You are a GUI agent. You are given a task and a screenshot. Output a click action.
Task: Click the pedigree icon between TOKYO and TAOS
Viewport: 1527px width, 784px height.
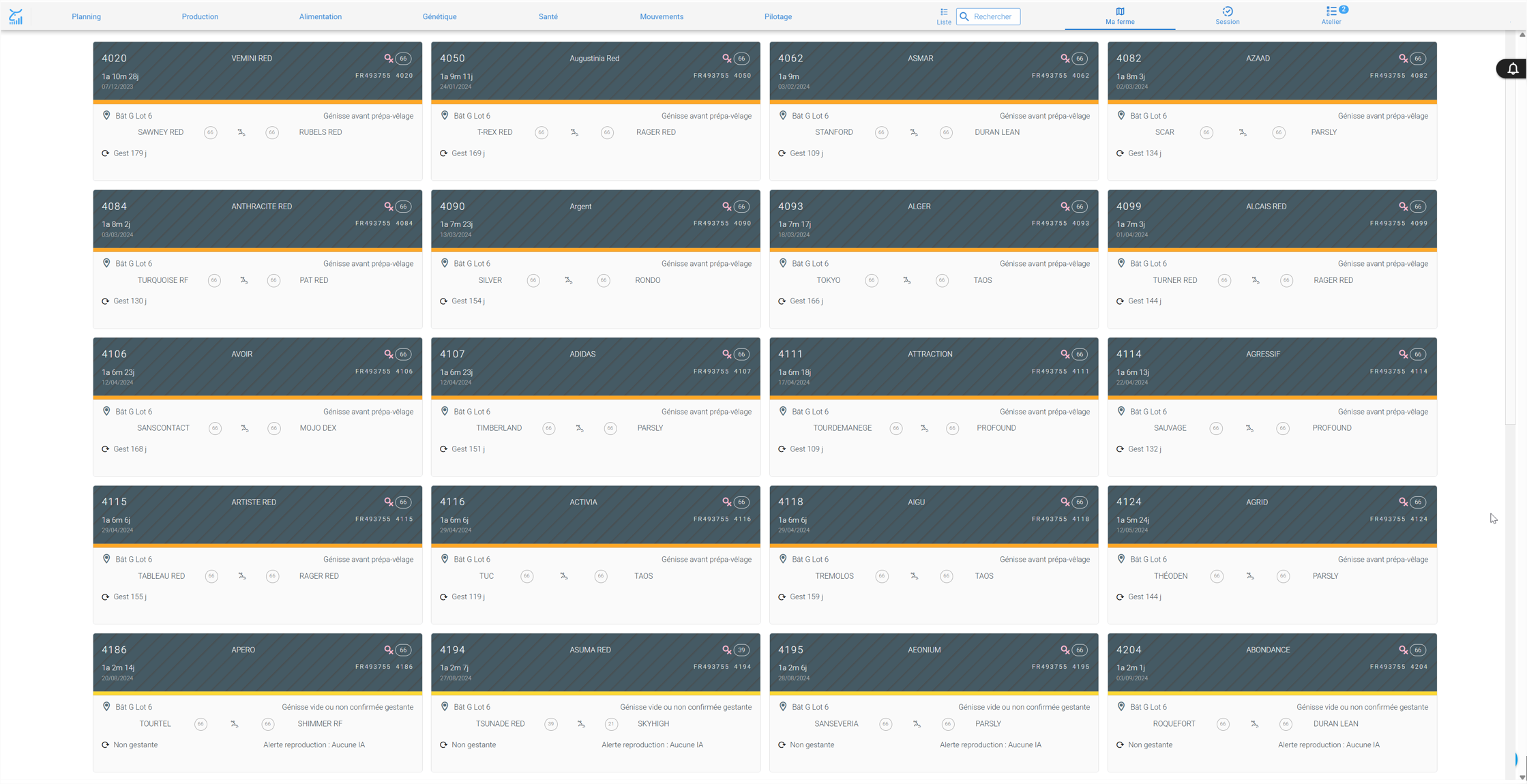click(x=907, y=280)
